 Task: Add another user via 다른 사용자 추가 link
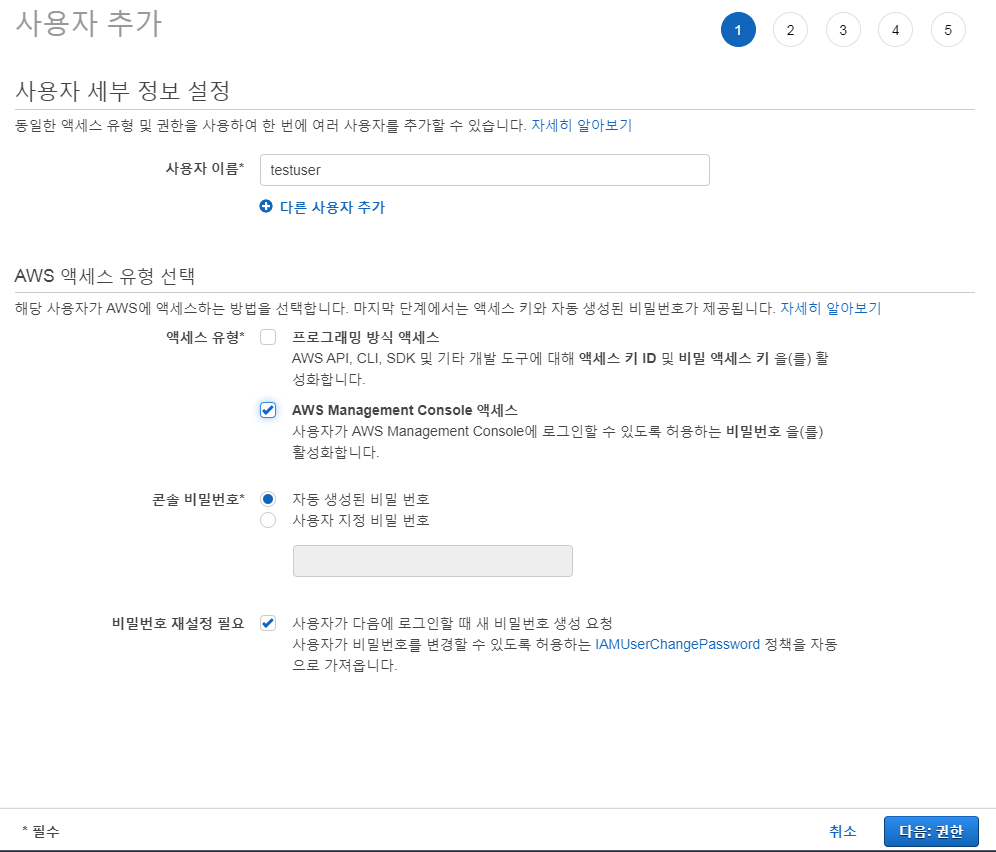point(332,207)
